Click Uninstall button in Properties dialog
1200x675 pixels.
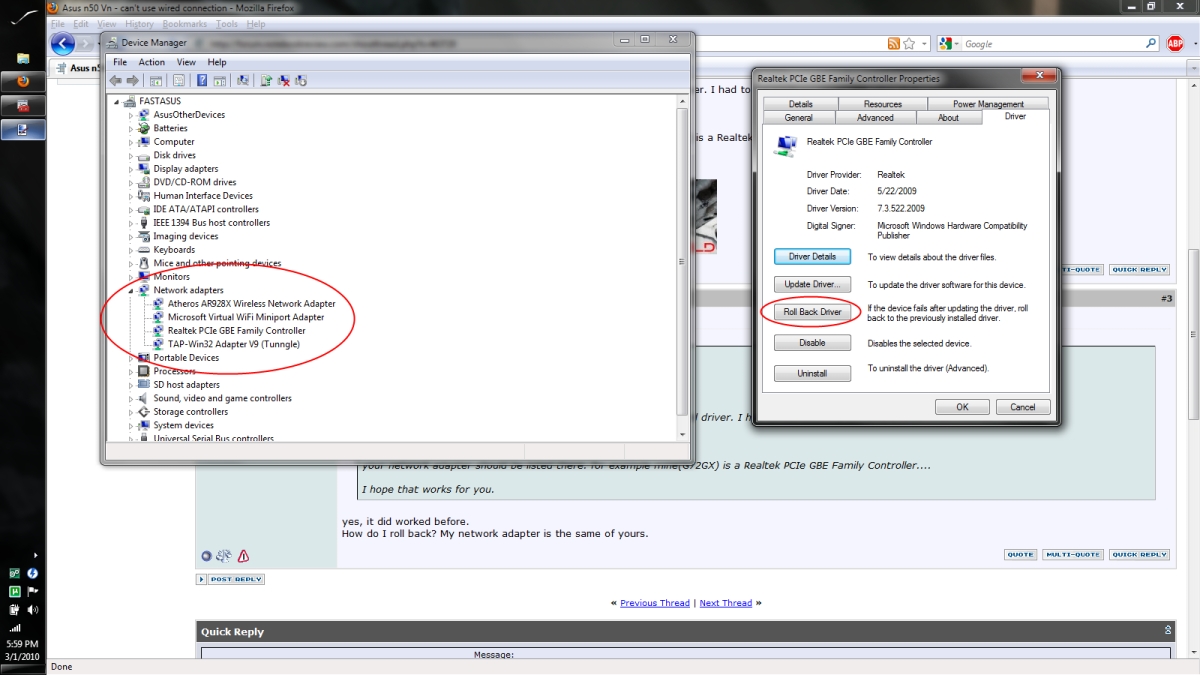(x=812, y=373)
